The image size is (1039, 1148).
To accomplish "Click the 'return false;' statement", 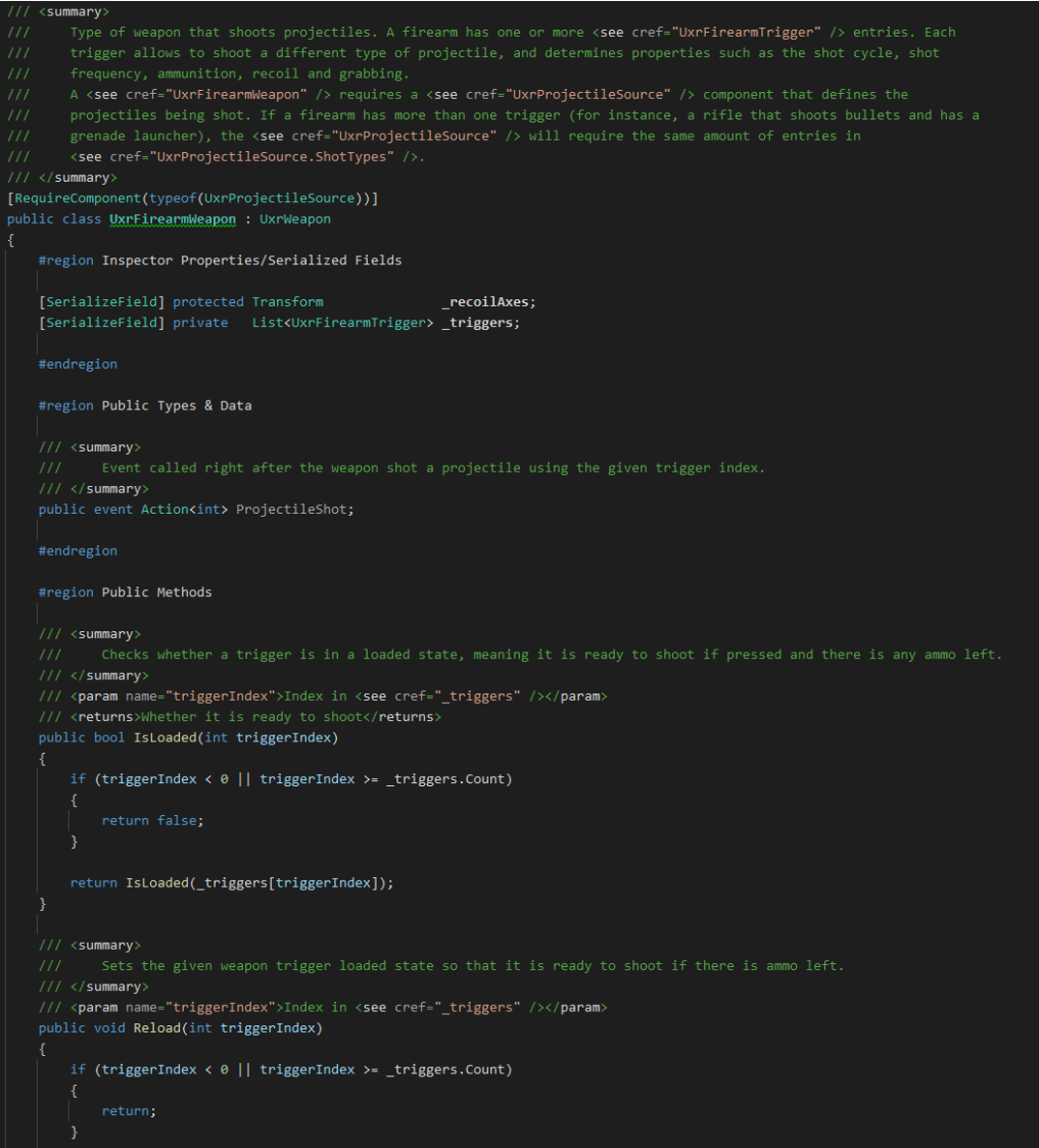I will [x=152, y=821].
